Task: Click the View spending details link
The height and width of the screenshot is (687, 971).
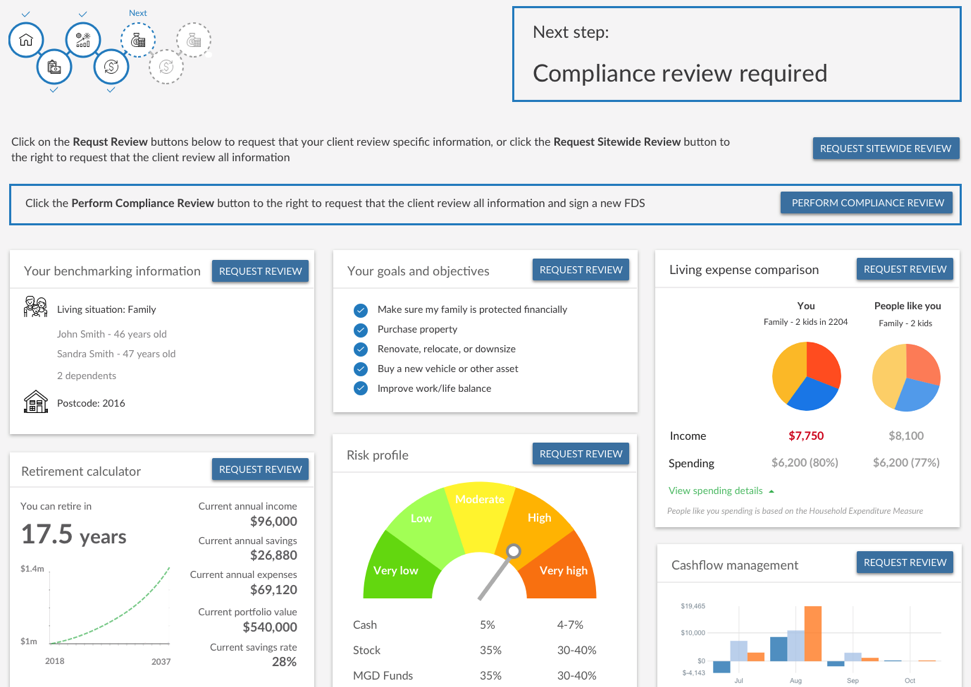Action: pyautogui.click(x=715, y=491)
